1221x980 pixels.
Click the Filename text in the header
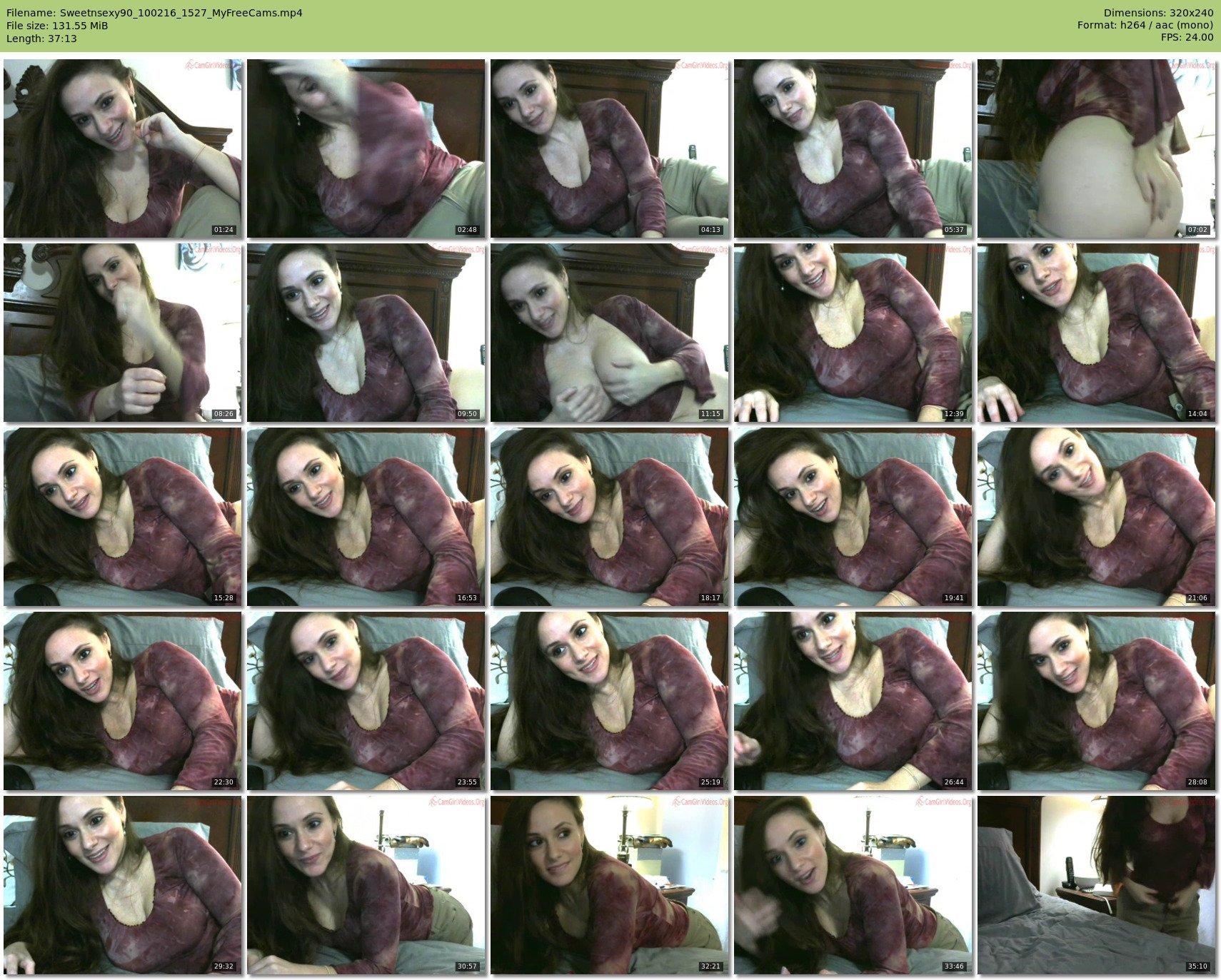coord(154,13)
